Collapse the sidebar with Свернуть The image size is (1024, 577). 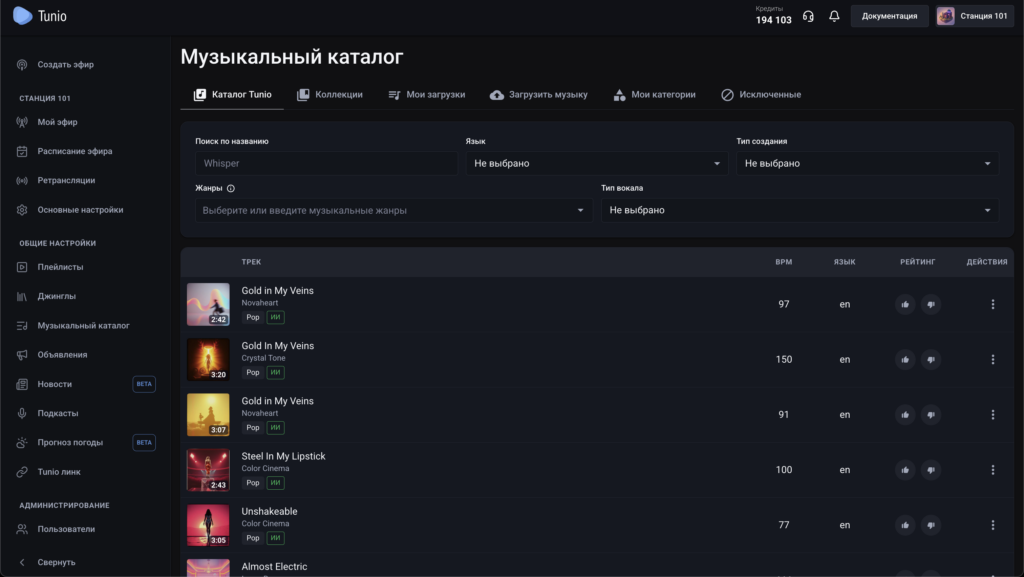click(56, 562)
